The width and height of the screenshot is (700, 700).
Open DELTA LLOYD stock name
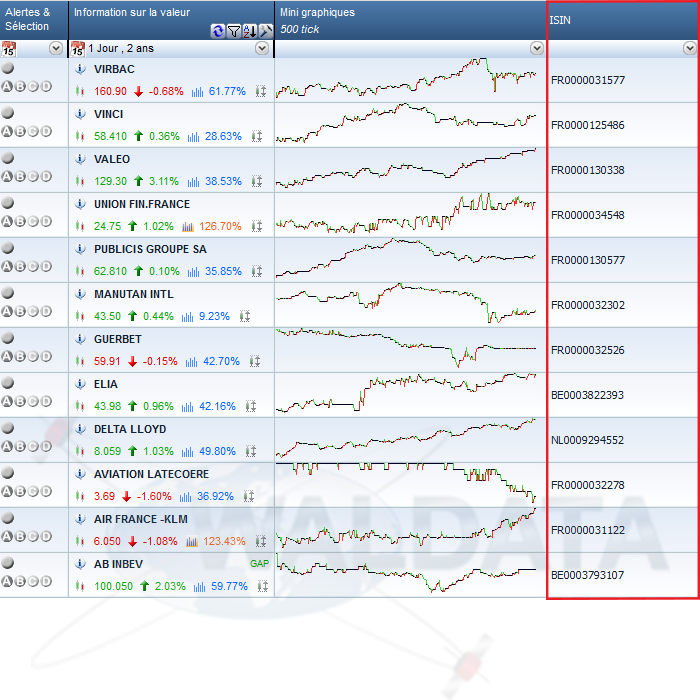(x=130, y=429)
